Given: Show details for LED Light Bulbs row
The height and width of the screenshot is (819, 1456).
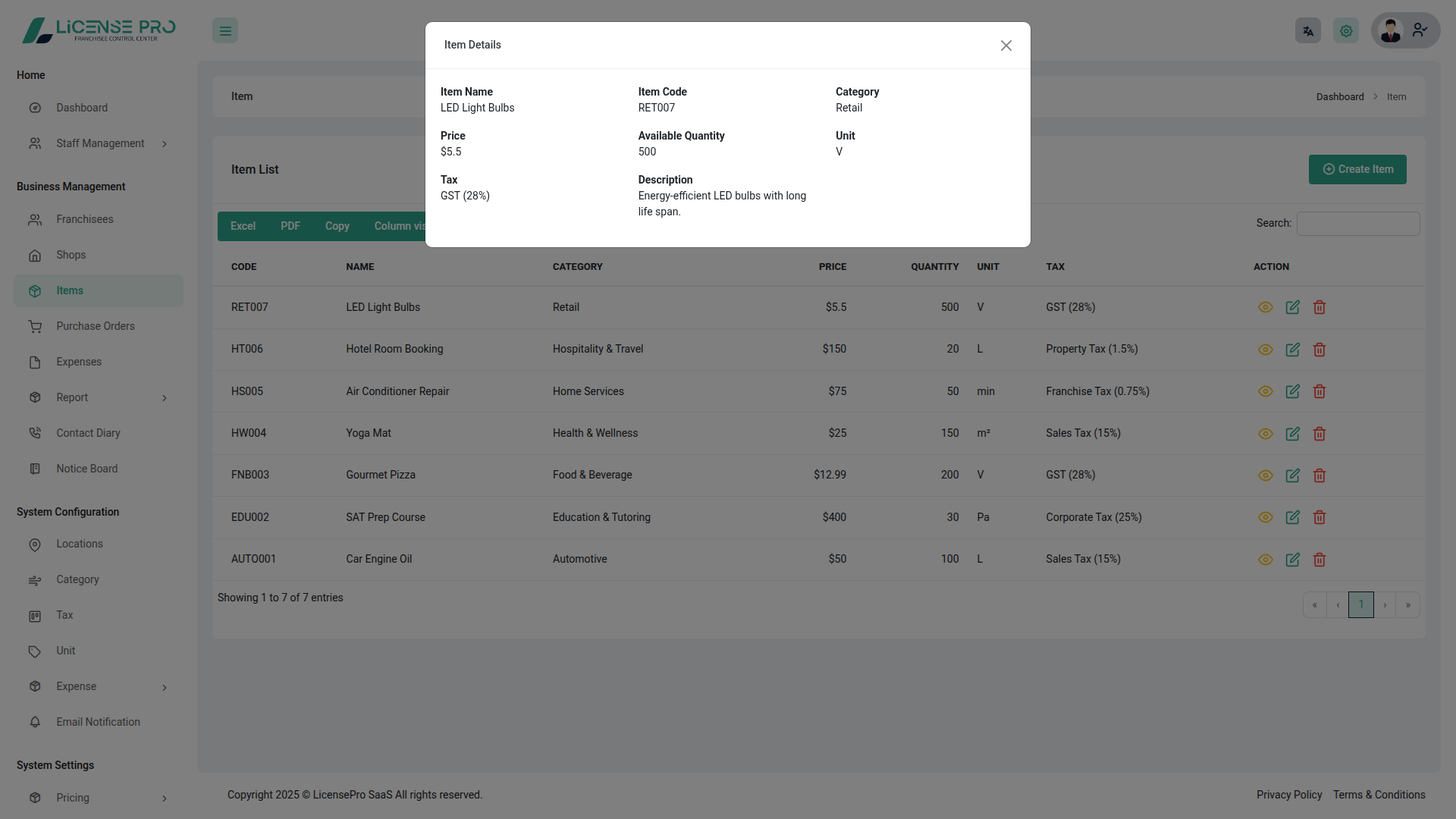Looking at the screenshot, I should coord(1265,307).
